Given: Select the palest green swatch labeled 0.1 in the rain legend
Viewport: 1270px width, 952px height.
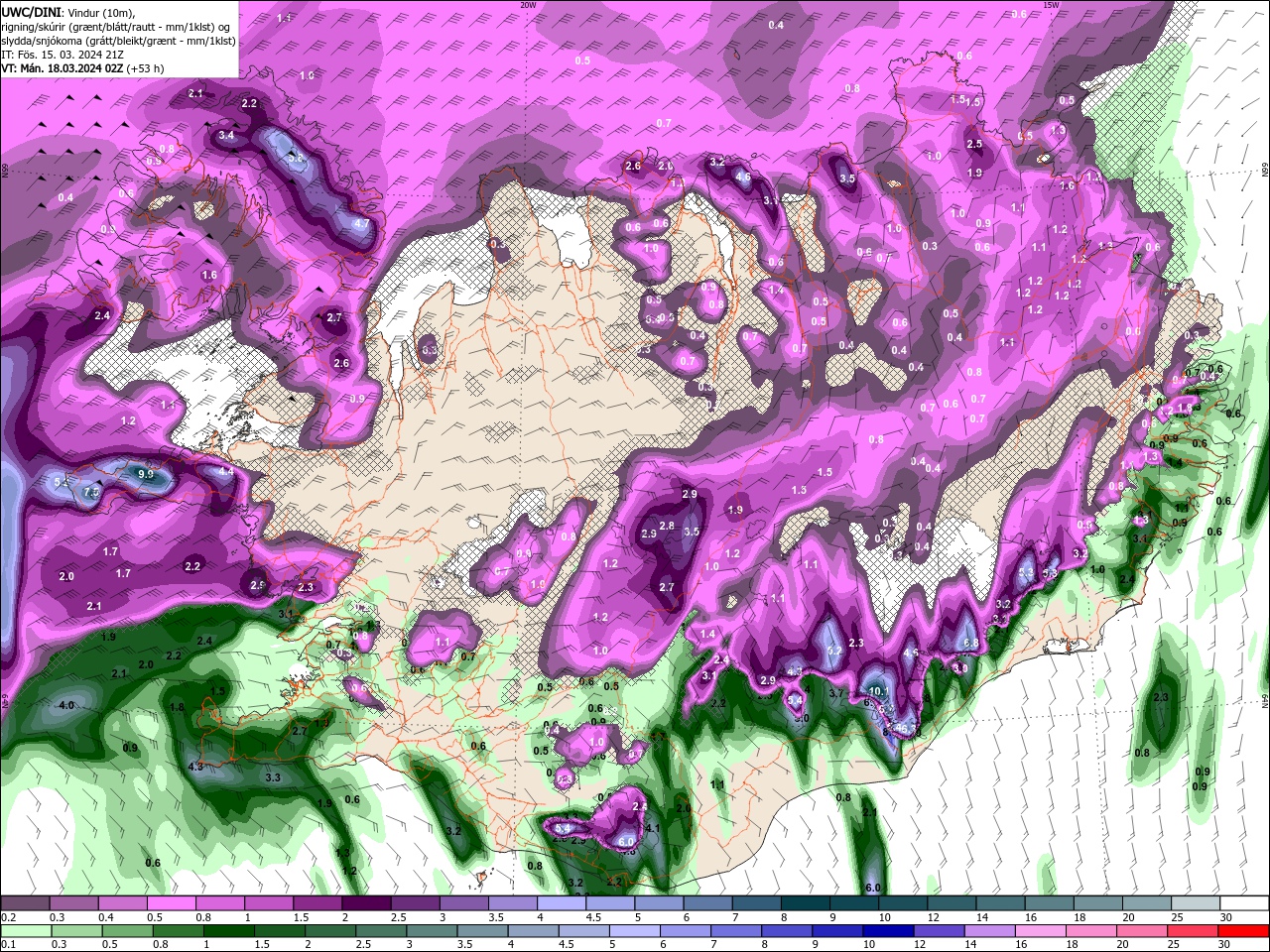Looking at the screenshot, I should pos(25,930).
